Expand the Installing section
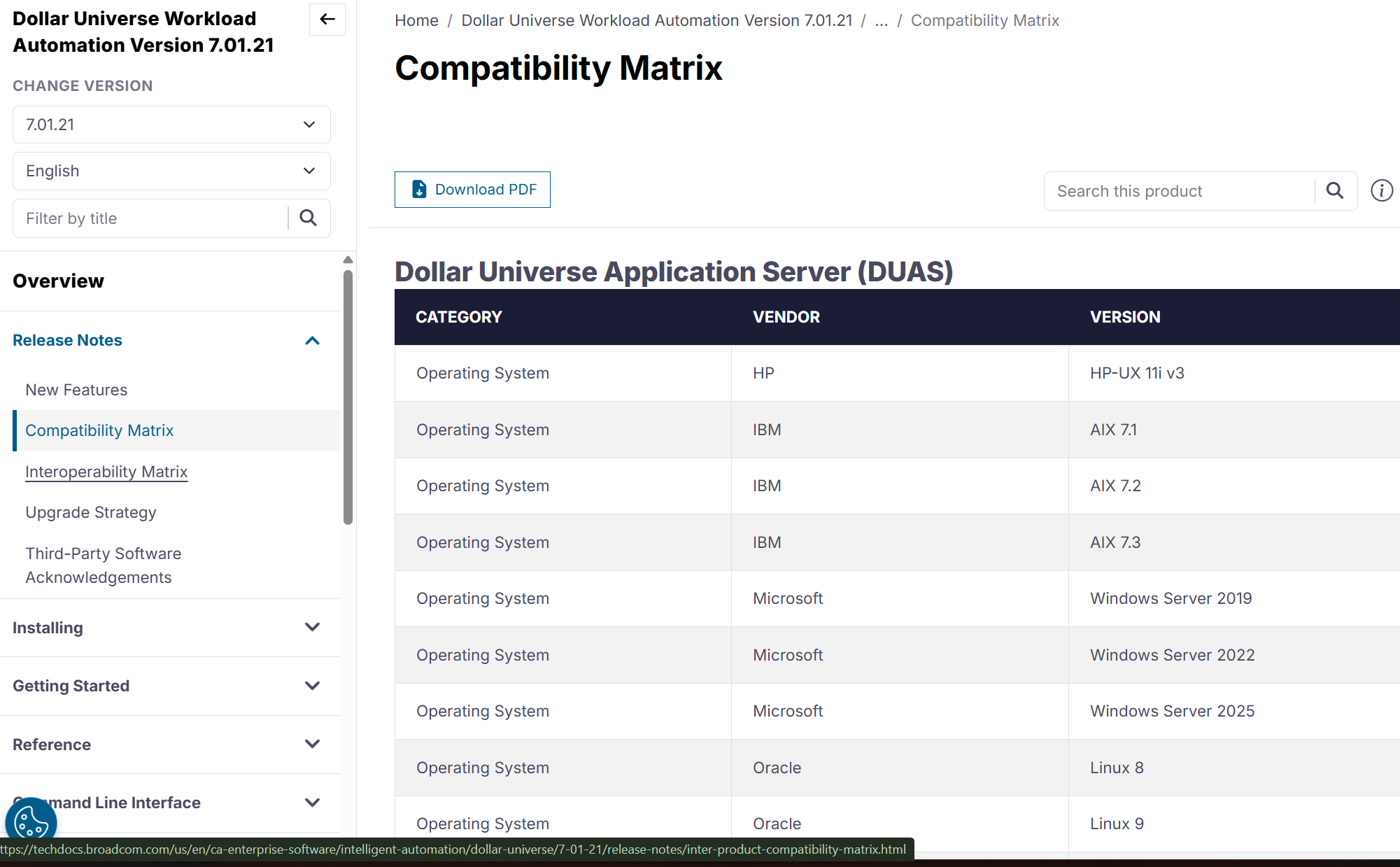Image resolution: width=1400 pixels, height=867 pixels. pos(312,628)
